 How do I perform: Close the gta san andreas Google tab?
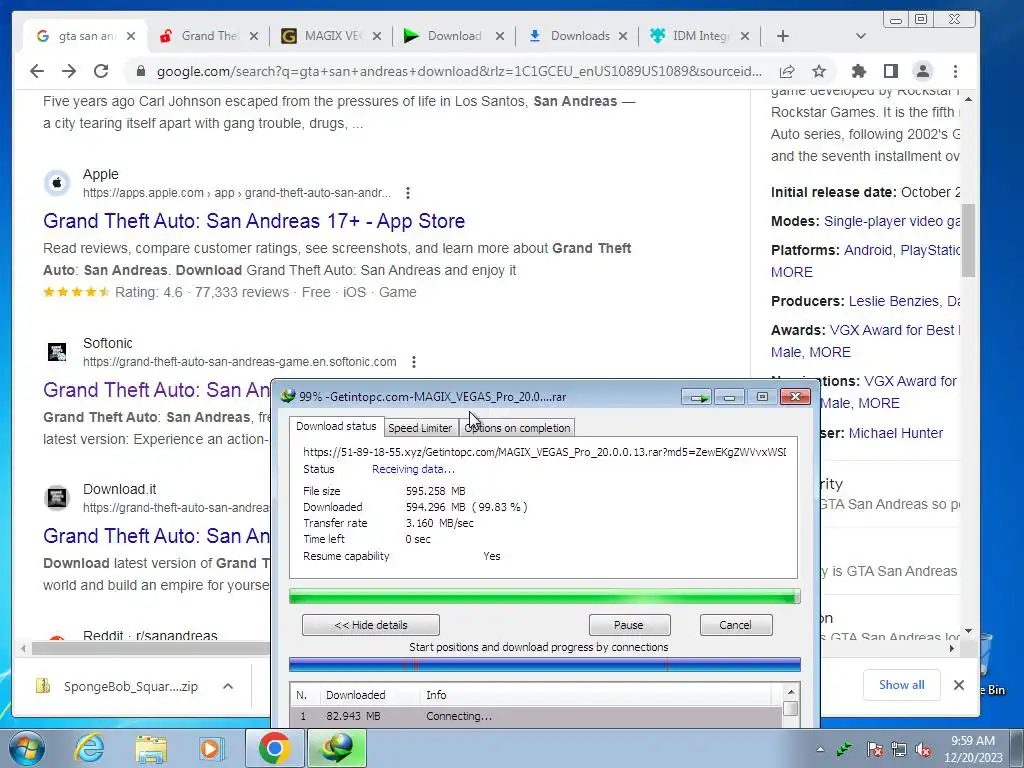point(131,37)
